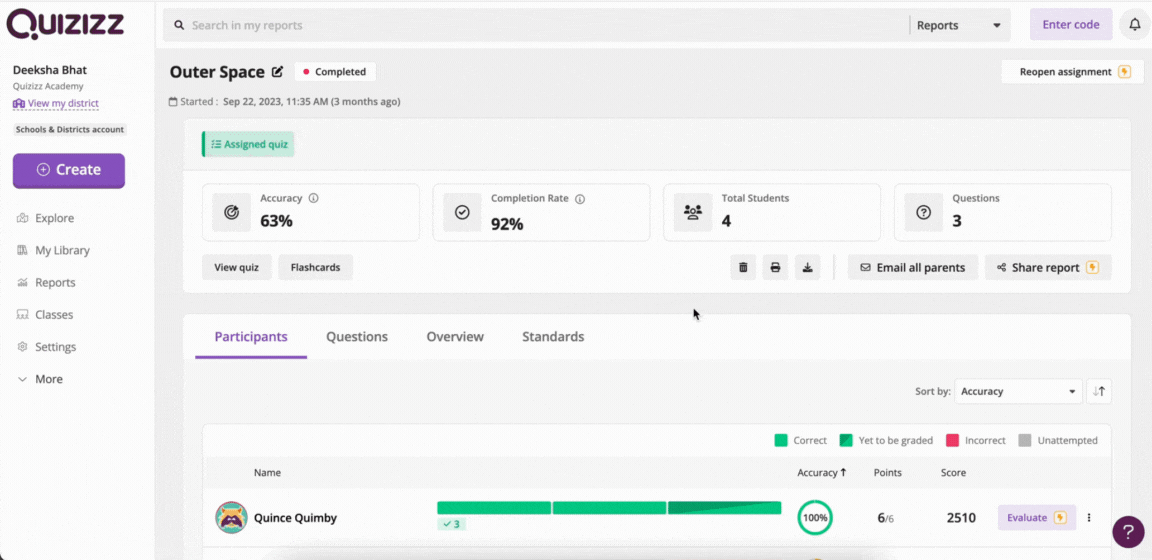Click the Points column header
The width and height of the screenshot is (1152, 560).
pos(888,473)
